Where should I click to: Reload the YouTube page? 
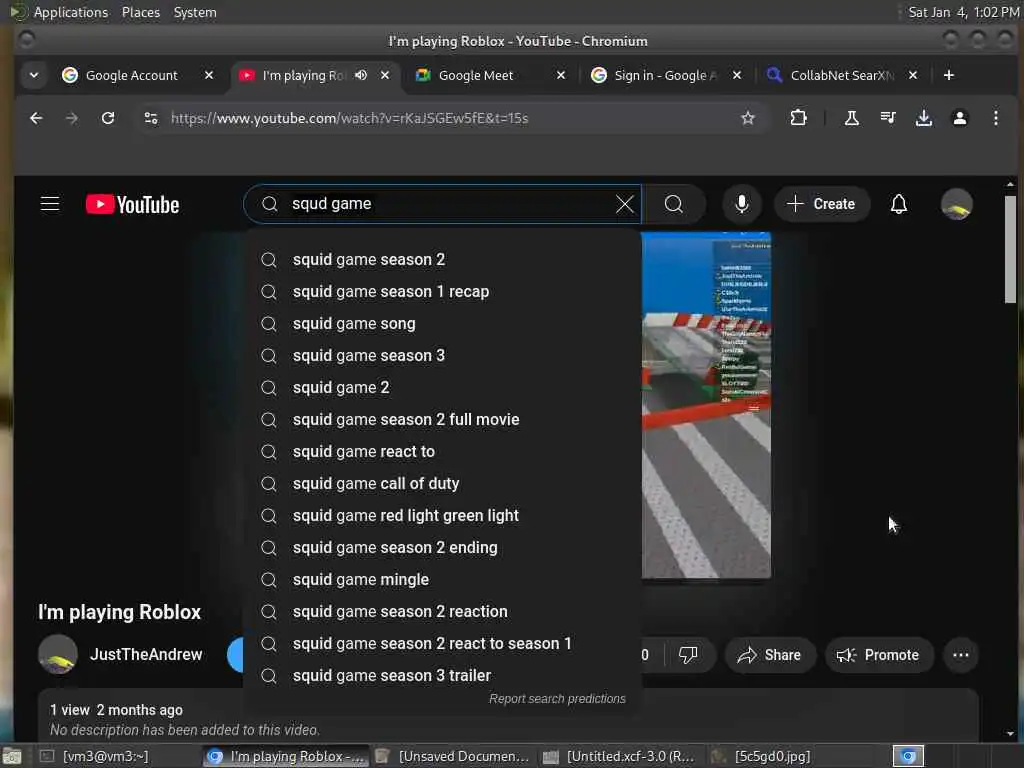[x=108, y=118]
